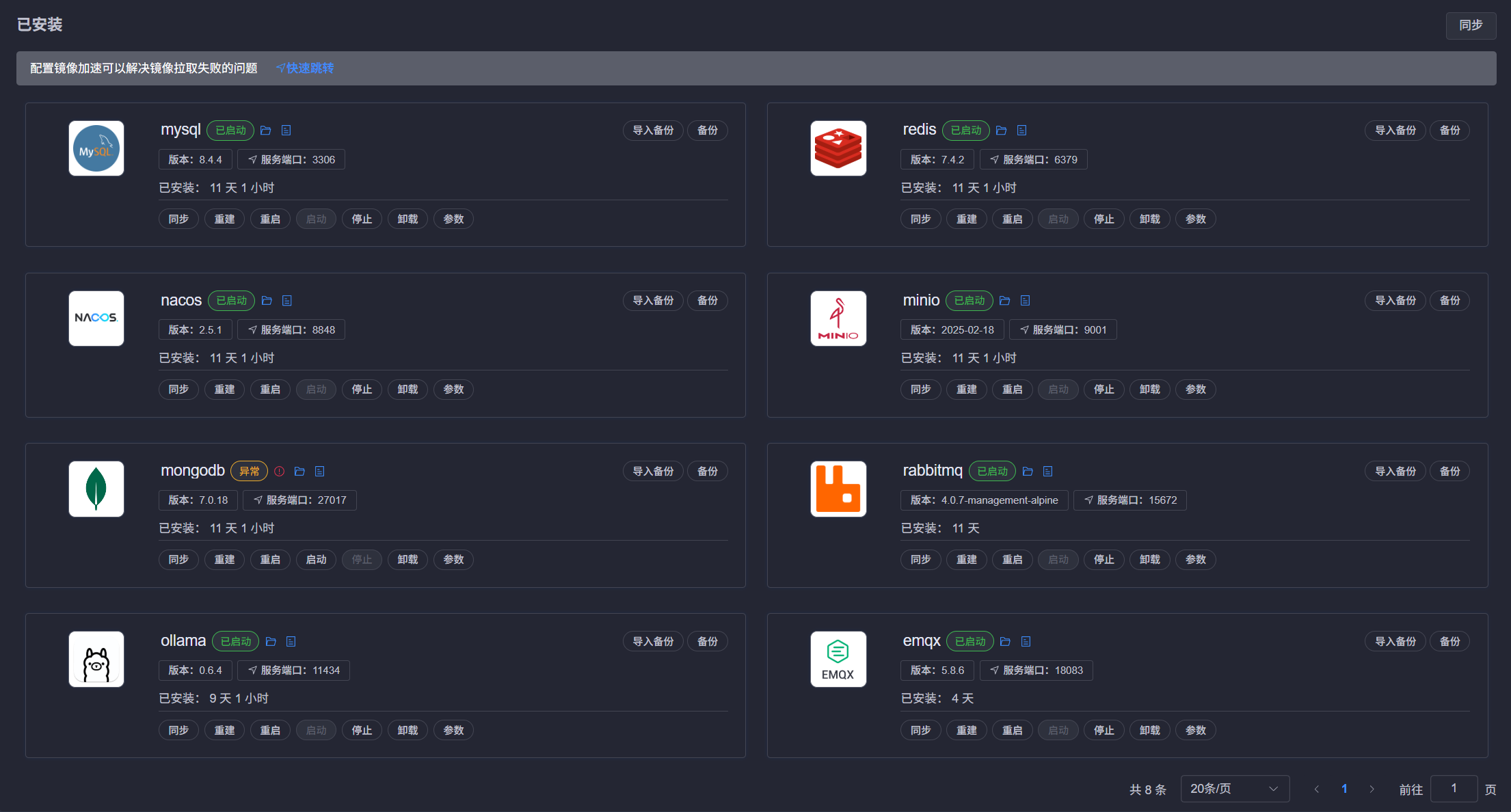Open emqx folder icon
The height and width of the screenshot is (812, 1511).
point(1005,642)
